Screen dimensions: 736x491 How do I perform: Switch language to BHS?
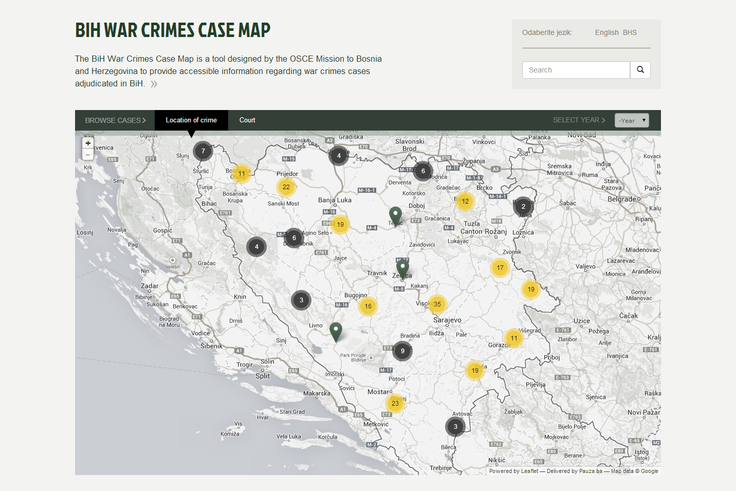[630, 33]
